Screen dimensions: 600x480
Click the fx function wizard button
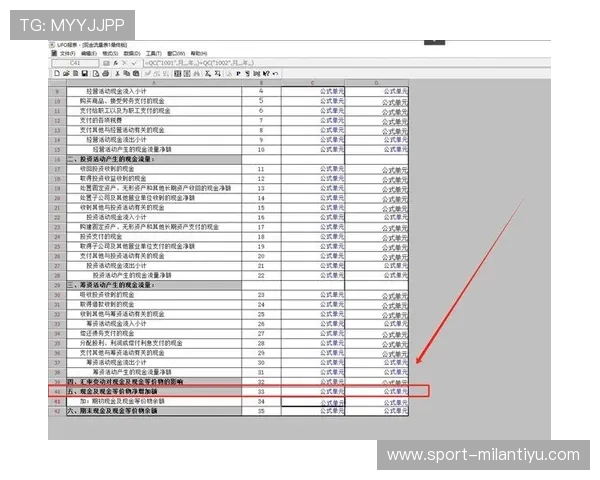click(116, 63)
